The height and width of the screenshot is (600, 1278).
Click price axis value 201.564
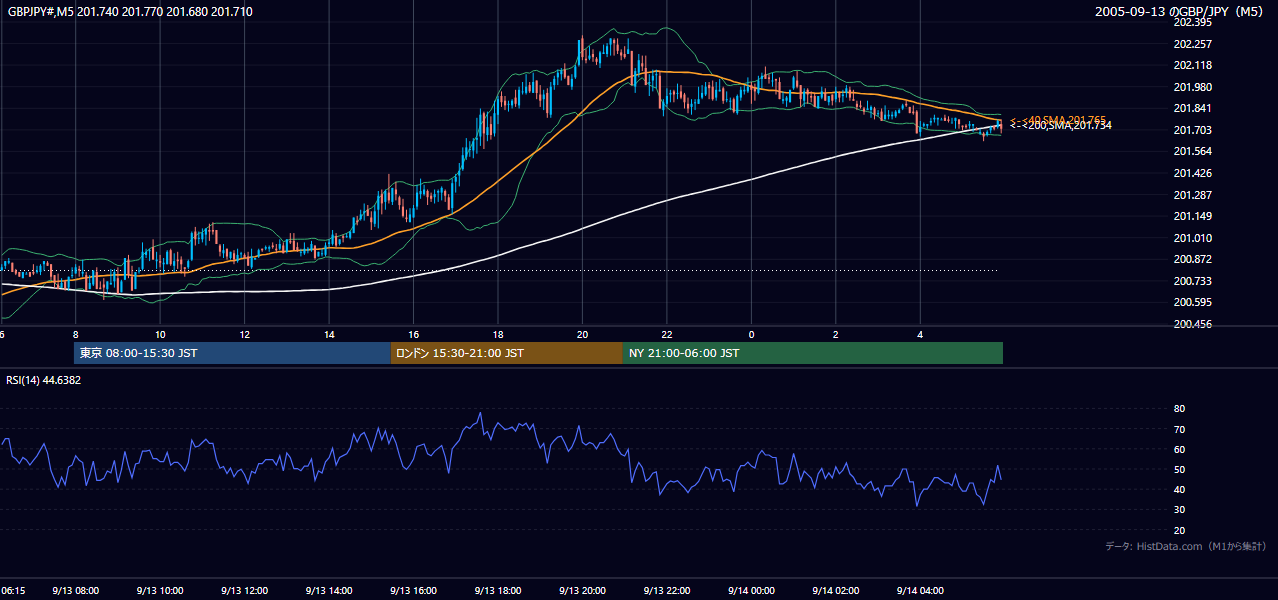[x=1192, y=152]
